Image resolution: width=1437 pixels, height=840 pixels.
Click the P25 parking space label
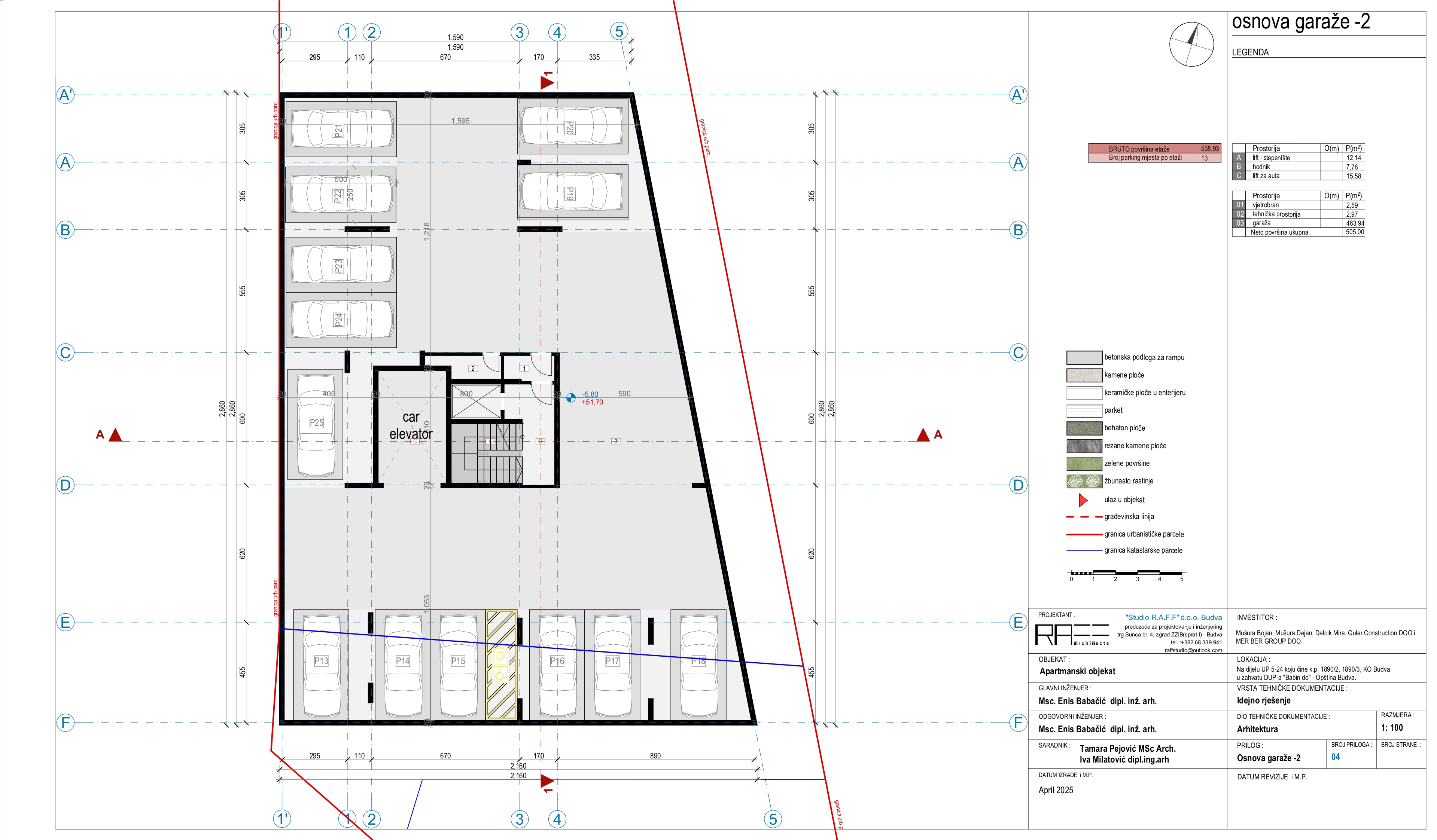point(317,423)
